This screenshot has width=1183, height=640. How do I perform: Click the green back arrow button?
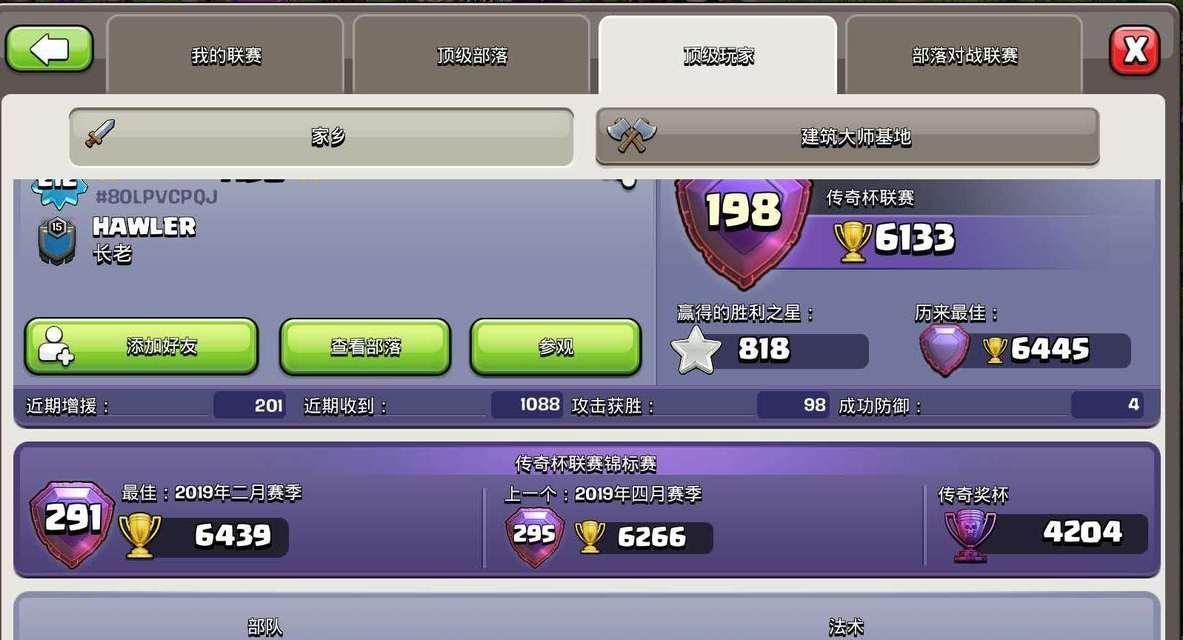[x=49, y=50]
